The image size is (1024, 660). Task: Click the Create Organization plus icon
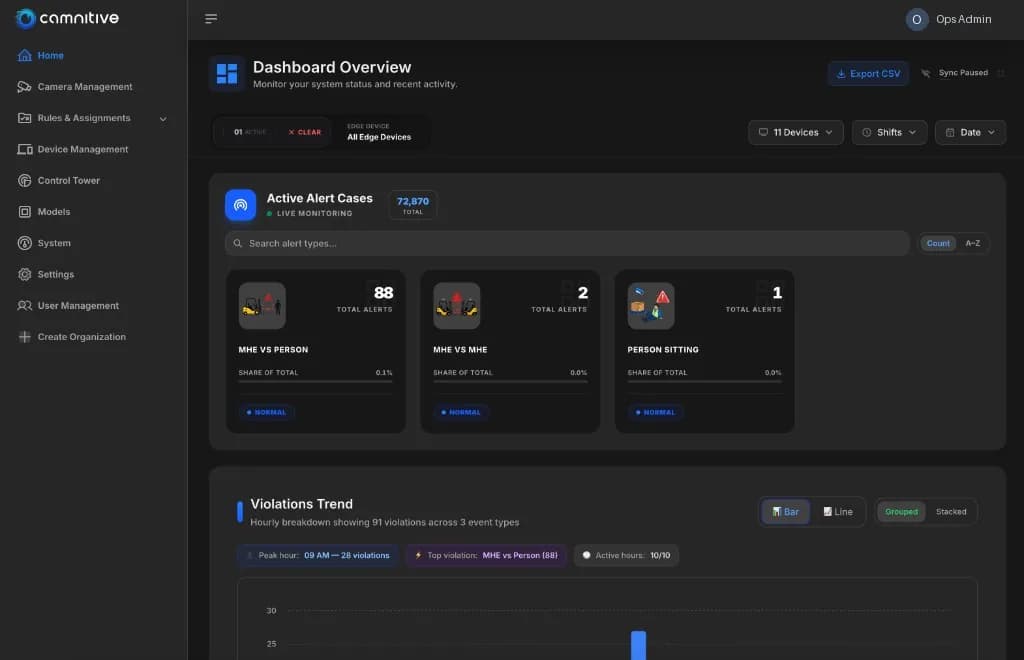click(25, 337)
